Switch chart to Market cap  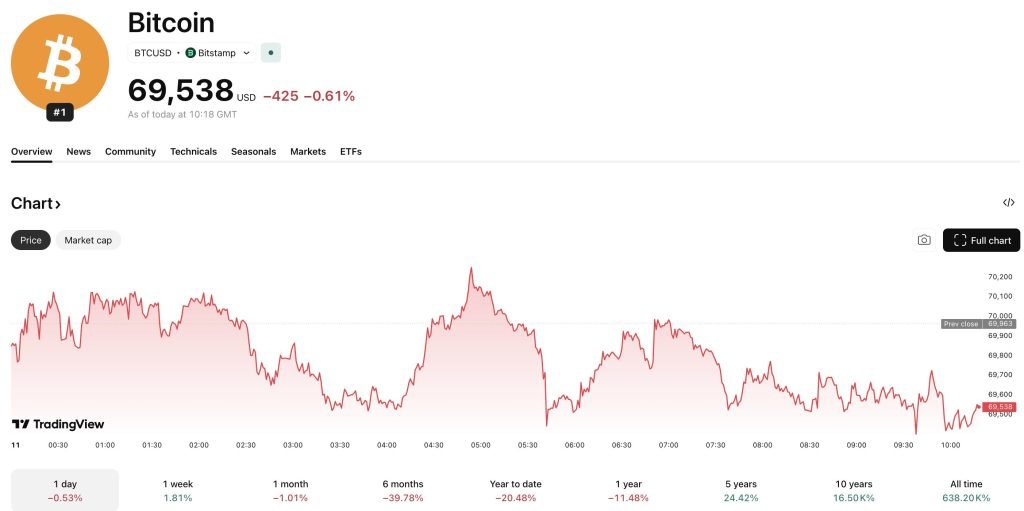[88, 240]
